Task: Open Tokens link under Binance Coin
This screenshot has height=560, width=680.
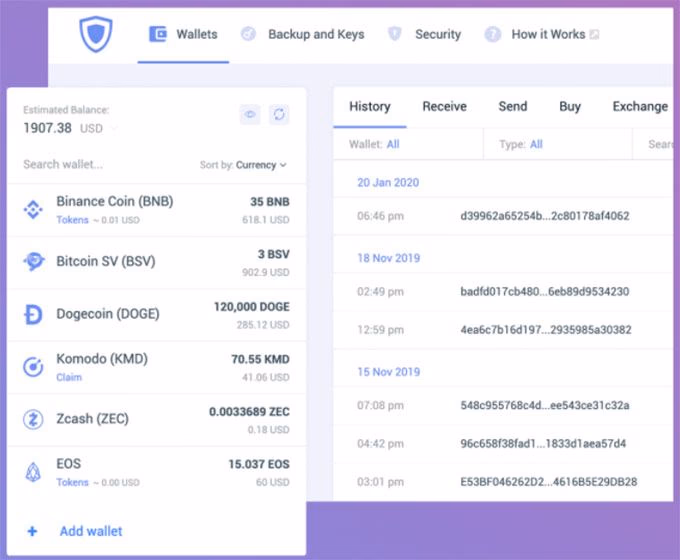Action: [x=72, y=220]
